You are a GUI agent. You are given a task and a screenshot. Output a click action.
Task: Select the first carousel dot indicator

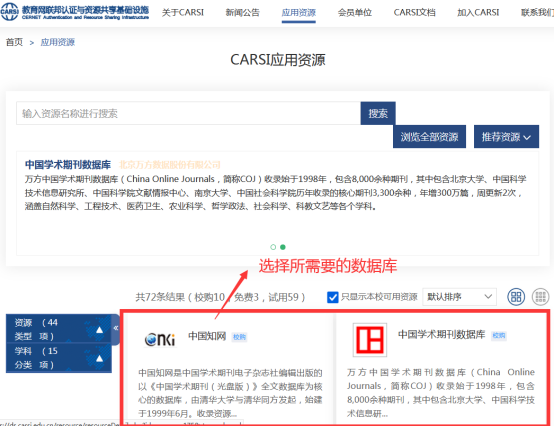[x=273, y=247]
